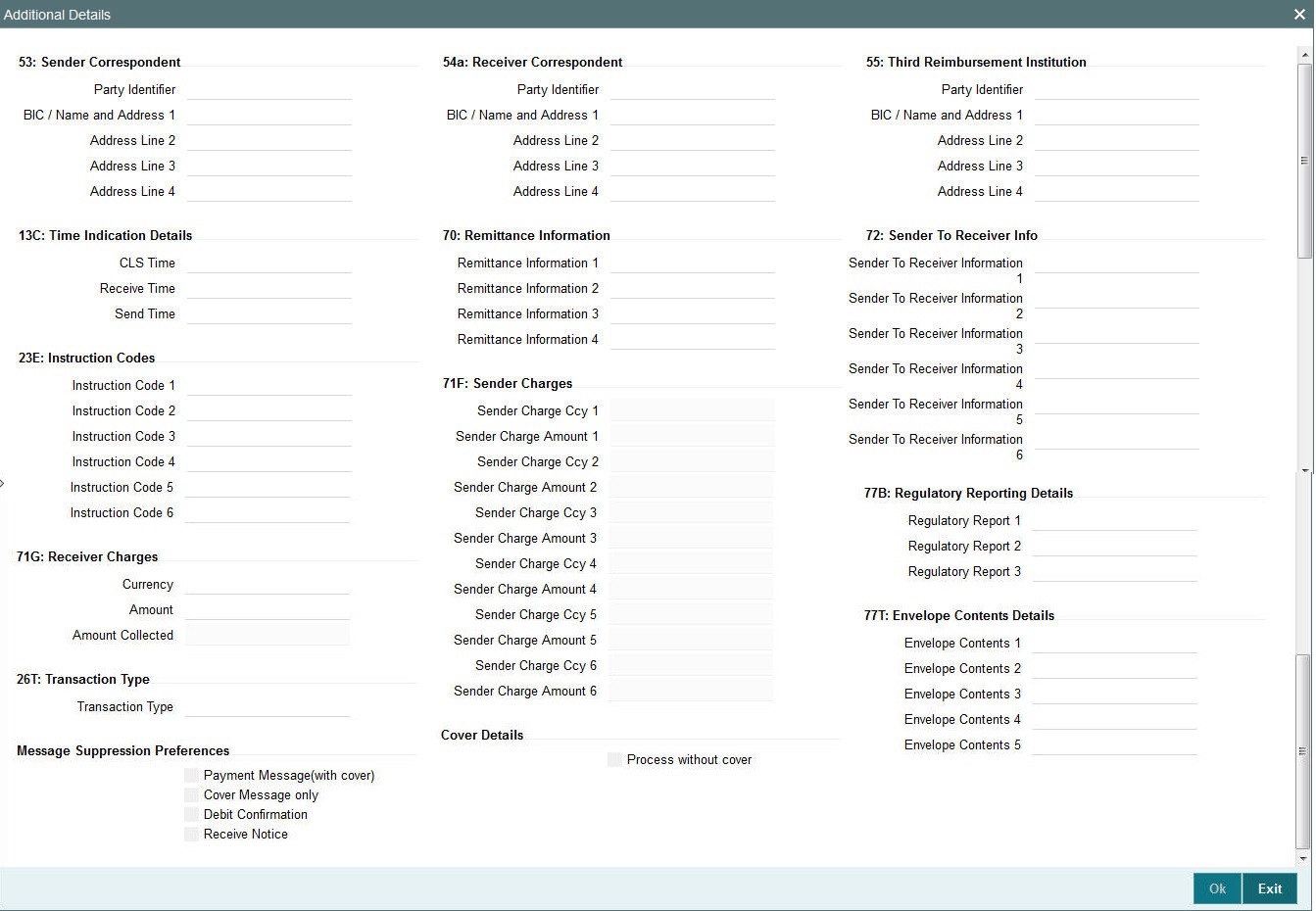Click Sender Charge Amount 6 field
Image resolution: width=1316 pixels, height=911 pixels.
[x=691, y=691]
